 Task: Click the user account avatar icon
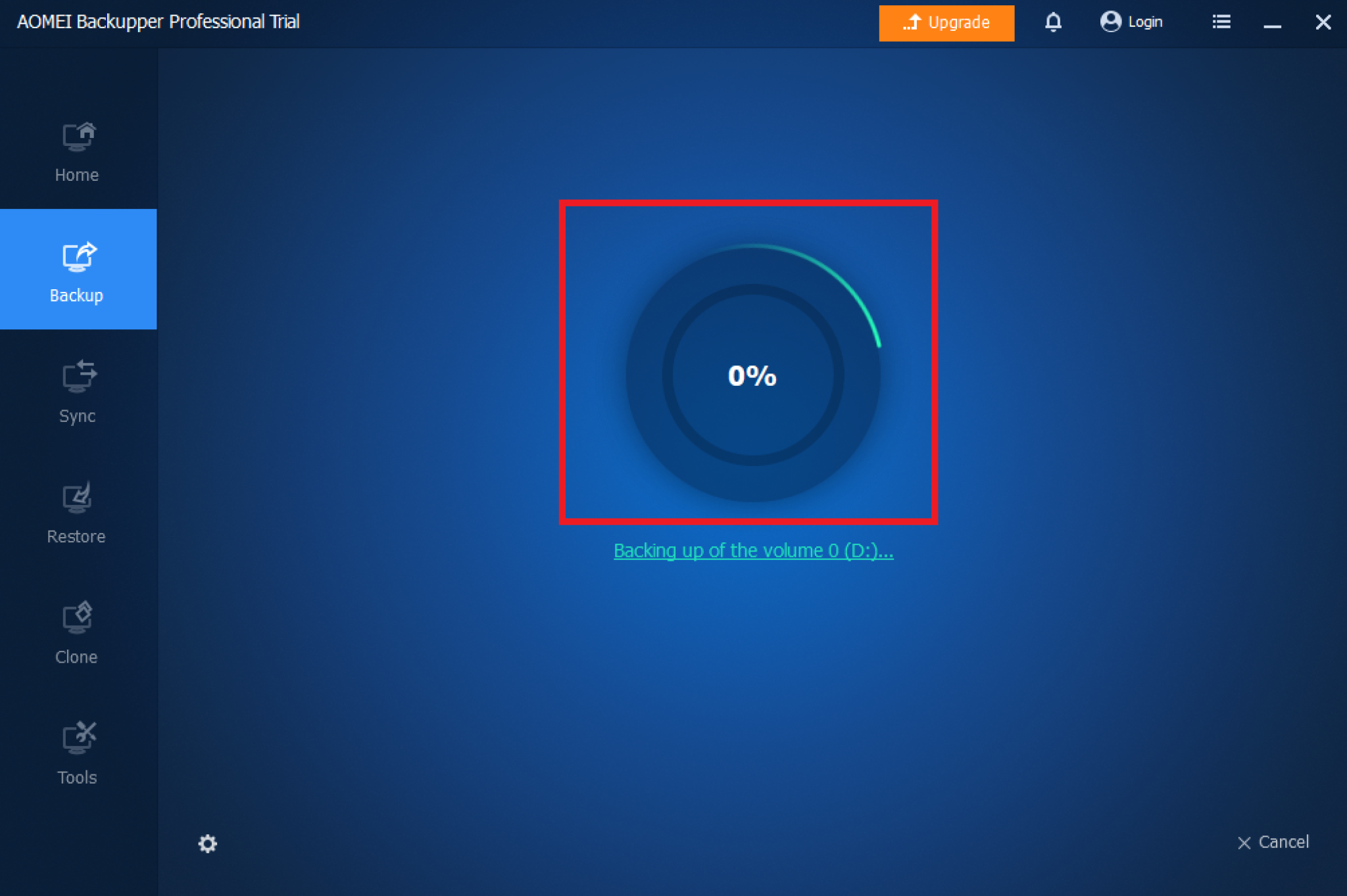pyautogui.click(x=1110, y=22)
